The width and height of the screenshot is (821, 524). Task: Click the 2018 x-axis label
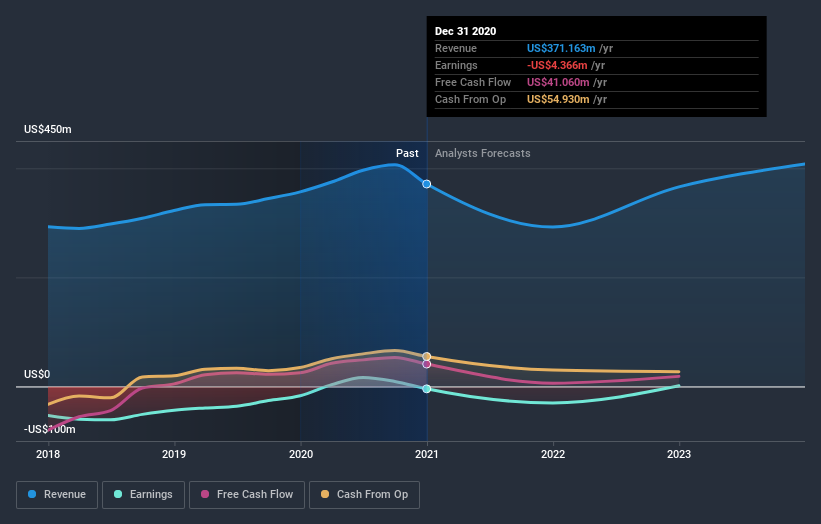pyautogui.click(x=48, y=454)
